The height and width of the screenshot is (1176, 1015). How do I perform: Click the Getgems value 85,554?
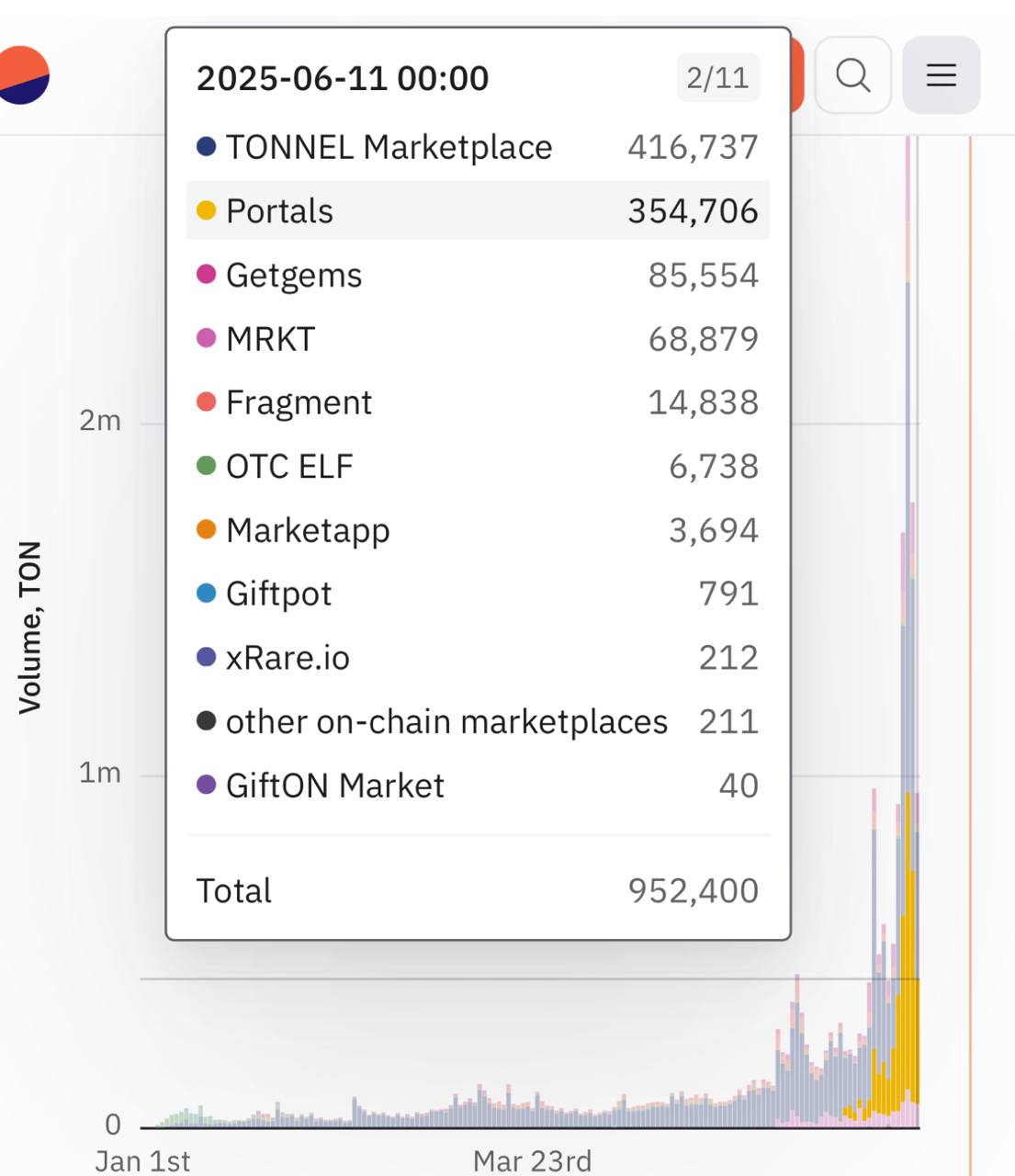(704, 275)
